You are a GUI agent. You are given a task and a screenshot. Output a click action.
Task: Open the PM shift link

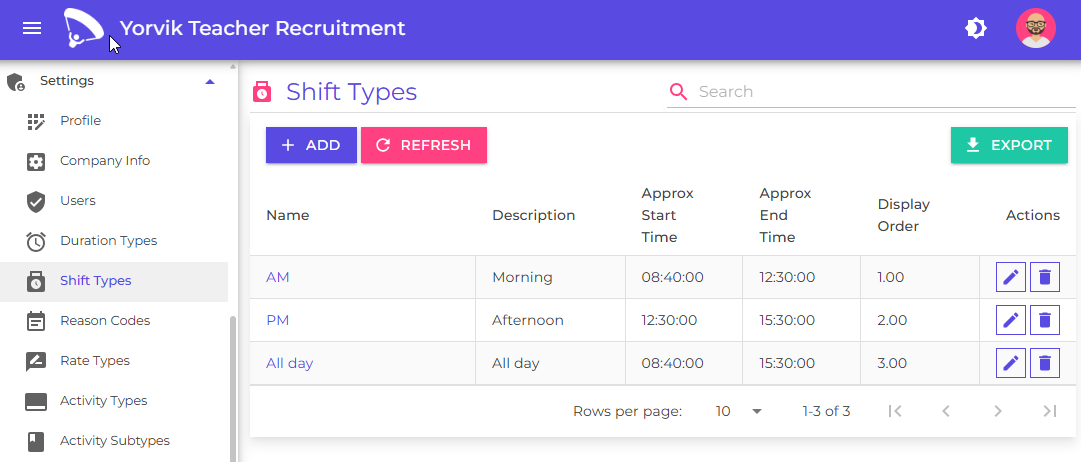[x=278, y=320]
